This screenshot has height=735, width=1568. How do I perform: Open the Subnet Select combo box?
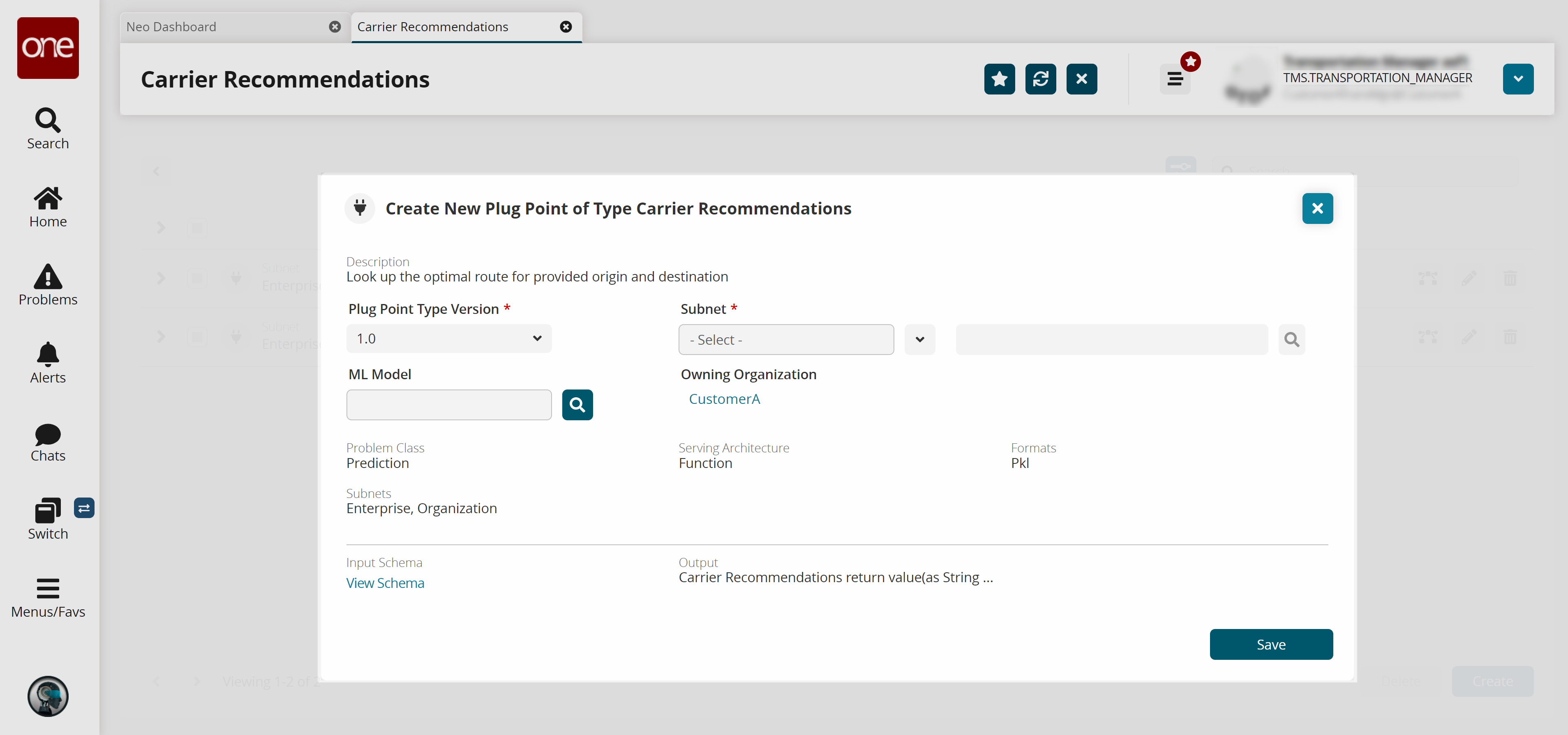coord(785,339)
